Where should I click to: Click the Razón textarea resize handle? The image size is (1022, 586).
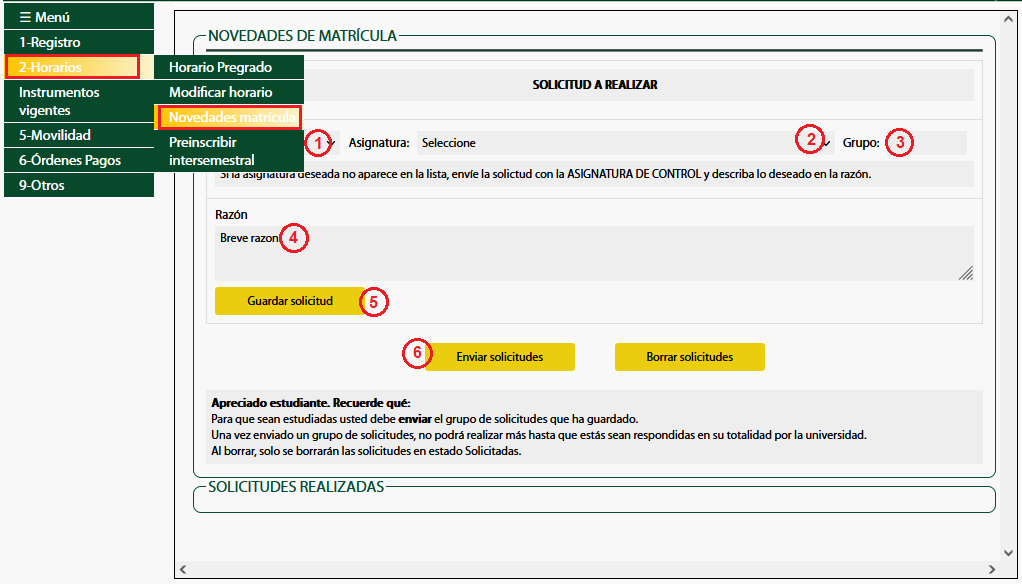[x=966, y=274]
